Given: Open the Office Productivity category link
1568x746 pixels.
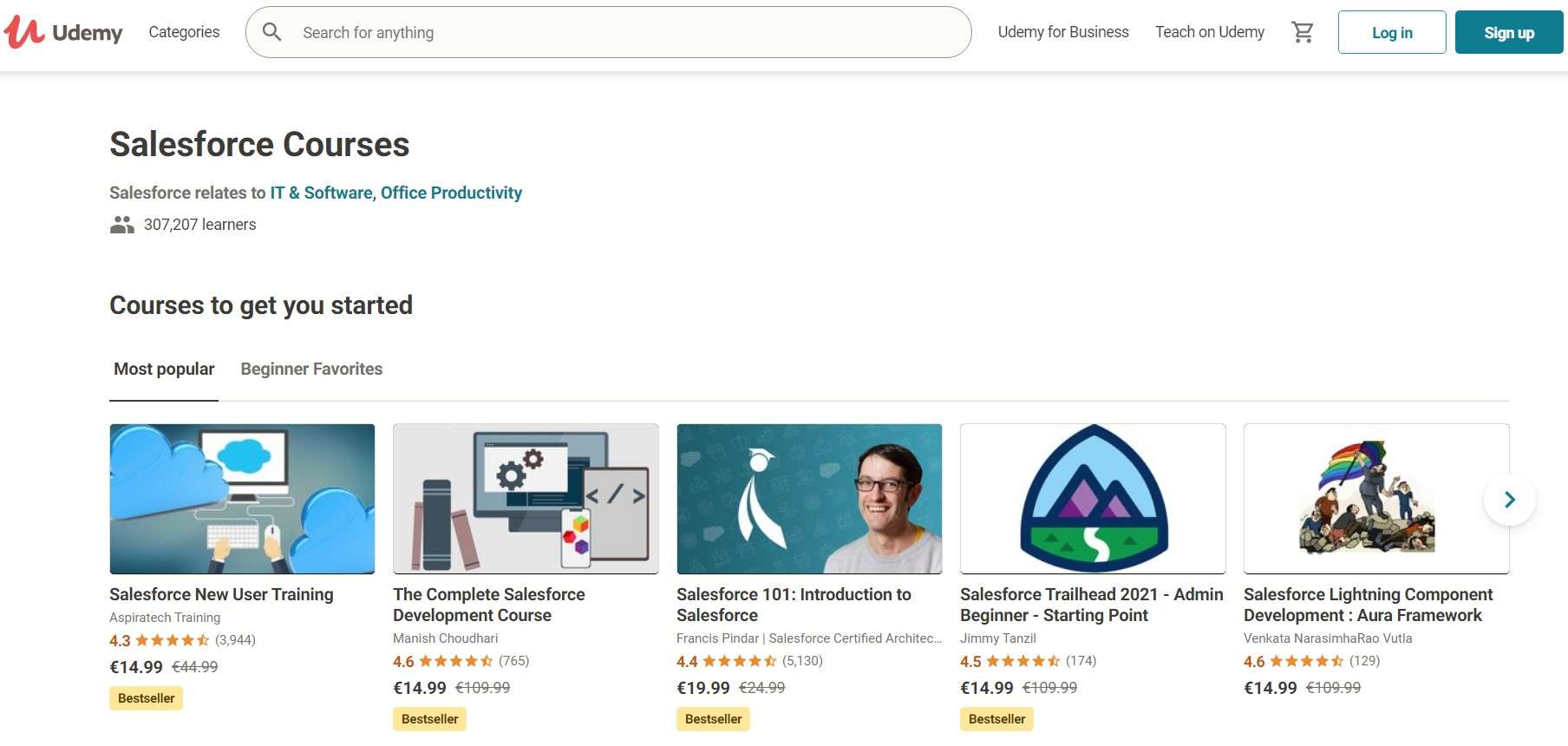Looking at the screenshot, I should coord(451,193).
